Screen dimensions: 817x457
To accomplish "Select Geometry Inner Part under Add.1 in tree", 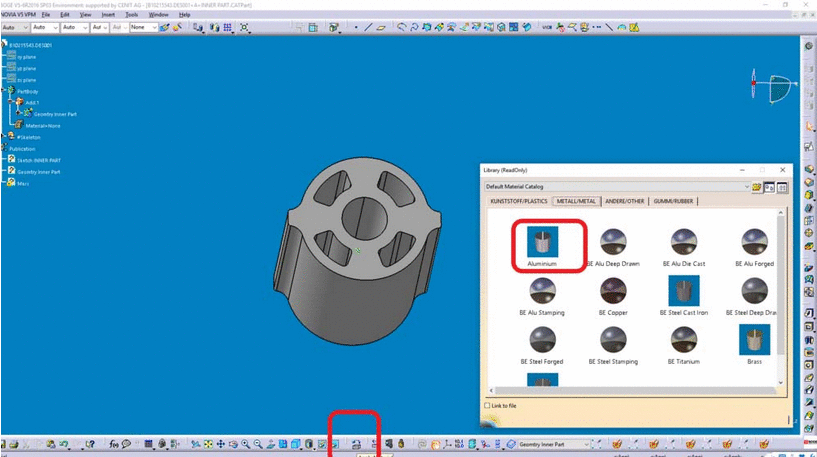I will click(55, 114).
